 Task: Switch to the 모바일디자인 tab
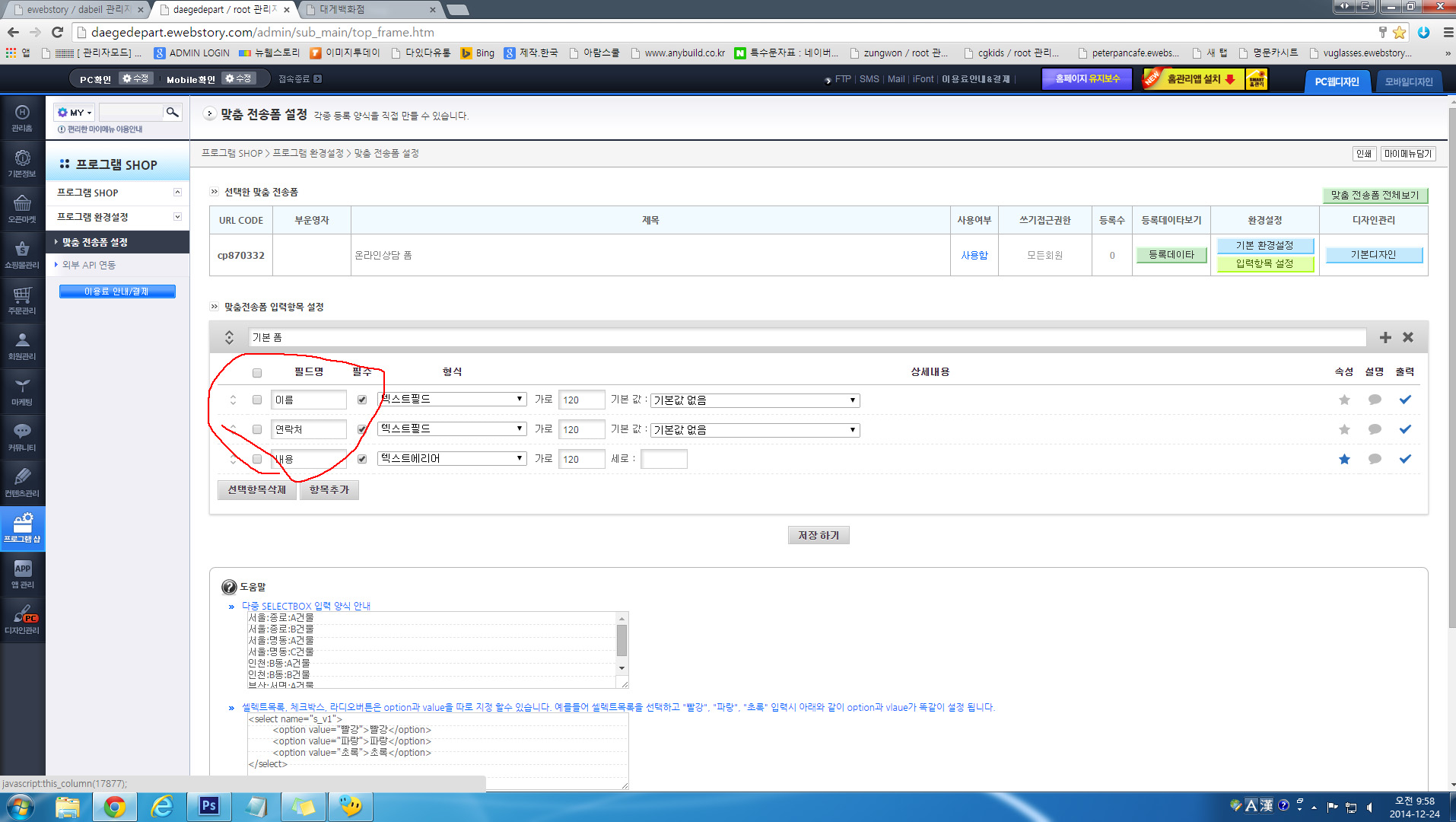tap(1408, 81)
